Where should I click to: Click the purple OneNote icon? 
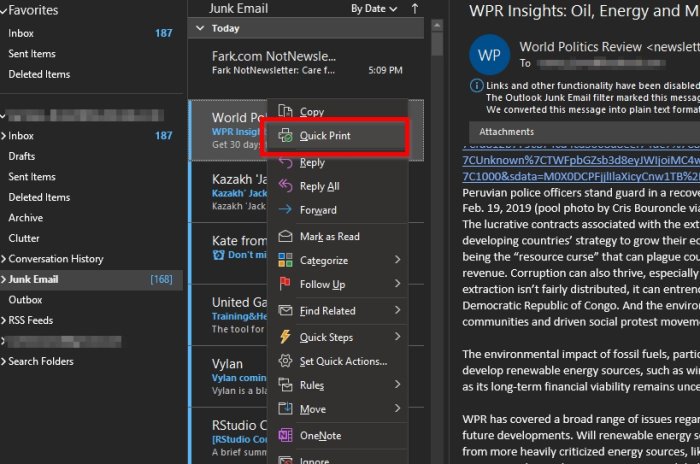pyautogui.click(x=285, y=435)
